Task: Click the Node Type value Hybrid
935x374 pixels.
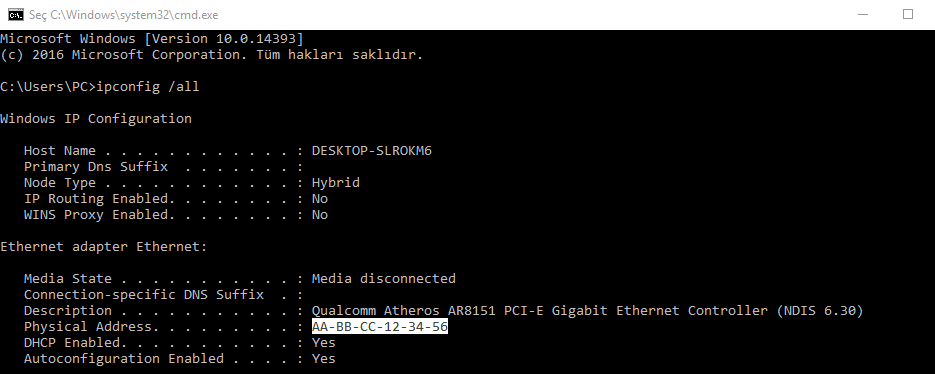Action: 336,183
